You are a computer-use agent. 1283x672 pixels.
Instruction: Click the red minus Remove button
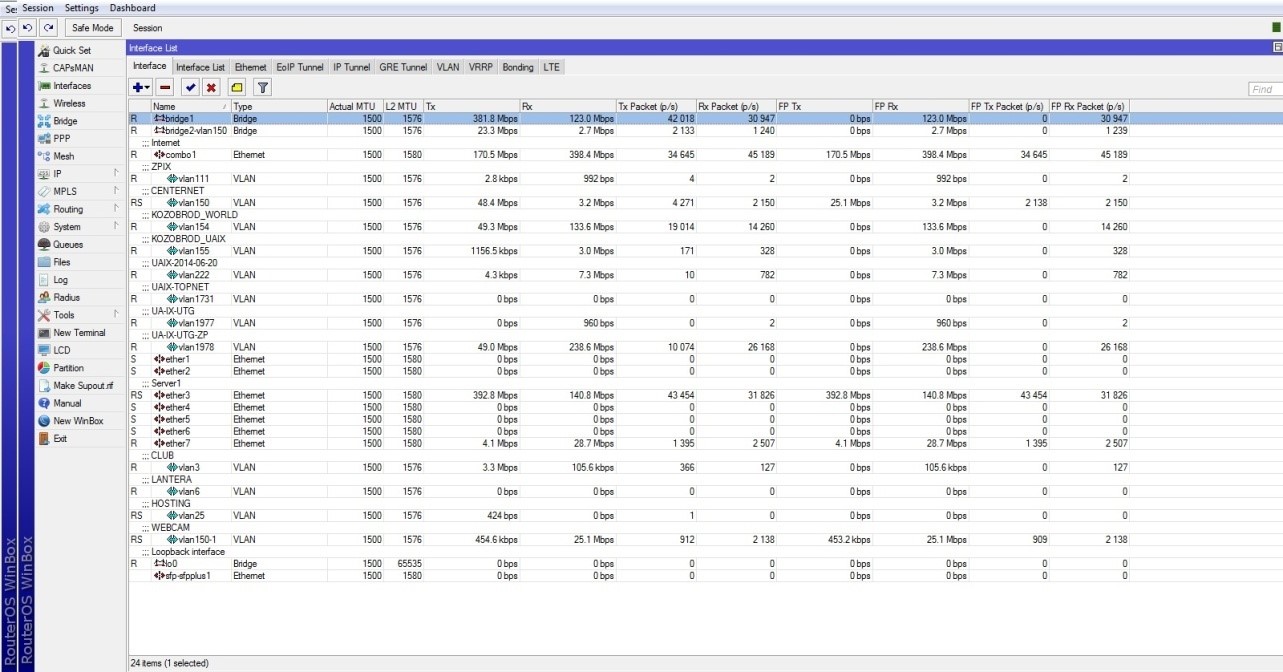(165, 88)
